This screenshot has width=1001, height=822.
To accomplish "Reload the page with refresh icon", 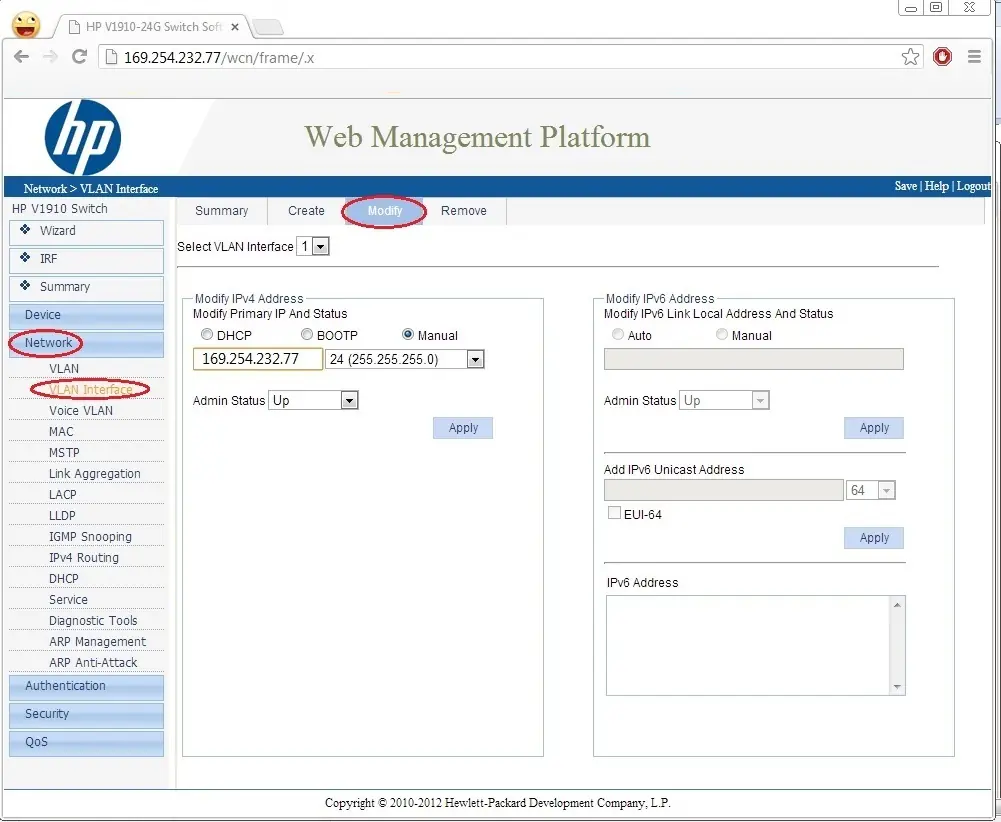I will click(79, 57).
